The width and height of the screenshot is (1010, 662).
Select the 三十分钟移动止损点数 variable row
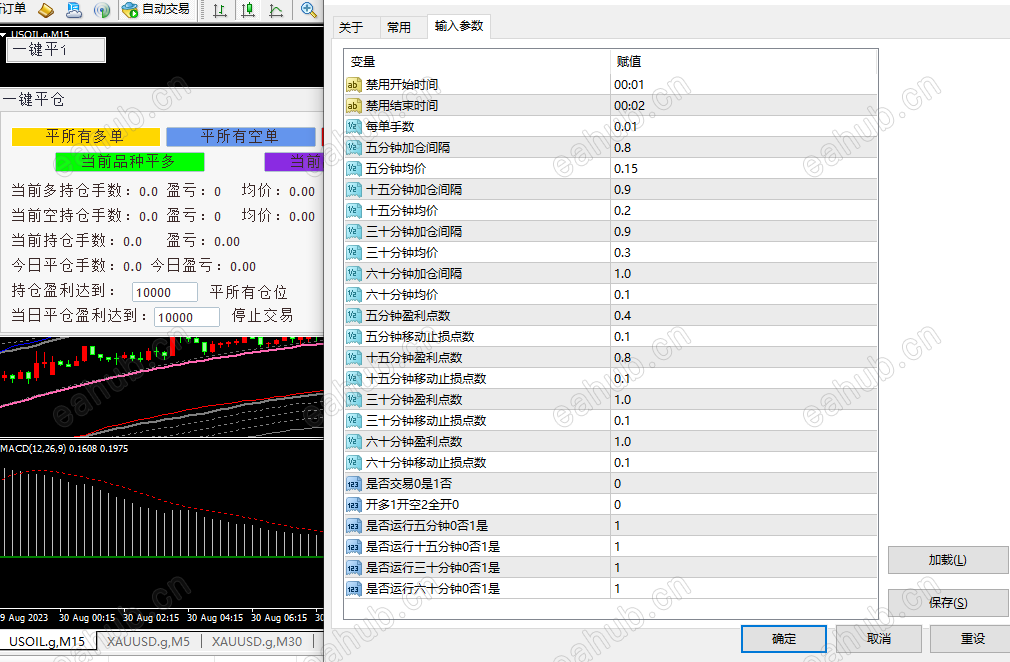coord(611,421)
